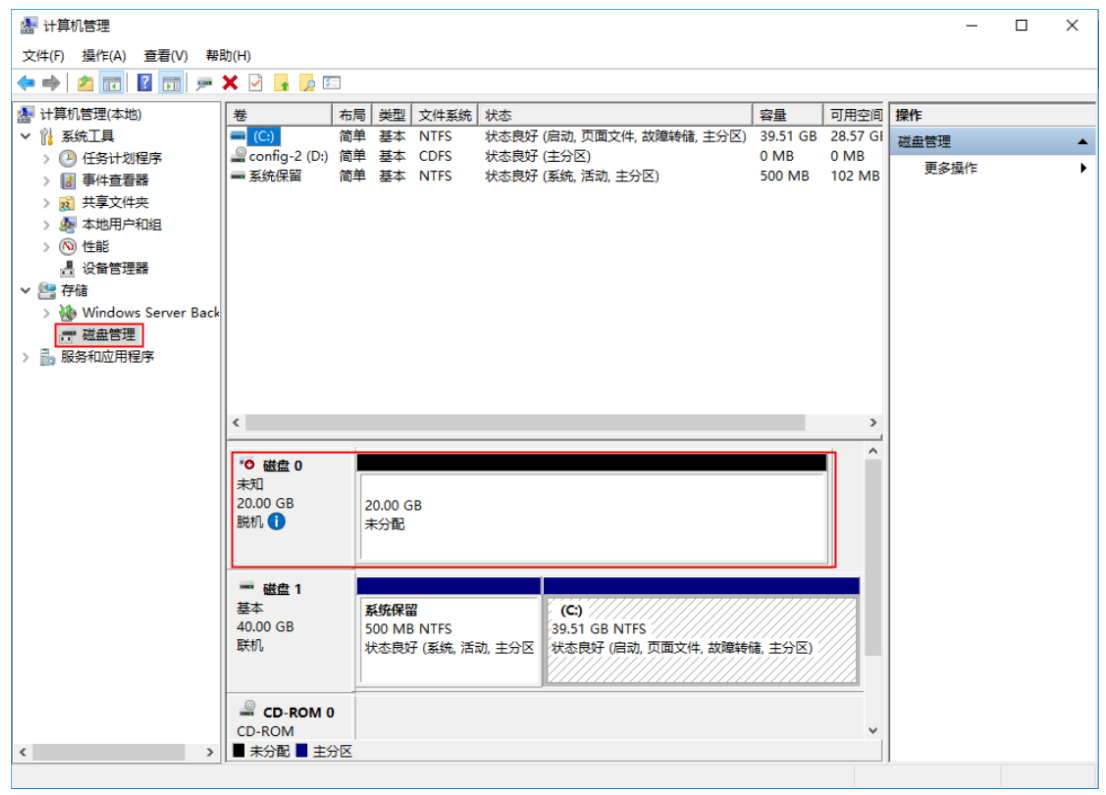Click the 共享文件夹 icon in tree
The image size is (1106, 795).
pos(67,203)
